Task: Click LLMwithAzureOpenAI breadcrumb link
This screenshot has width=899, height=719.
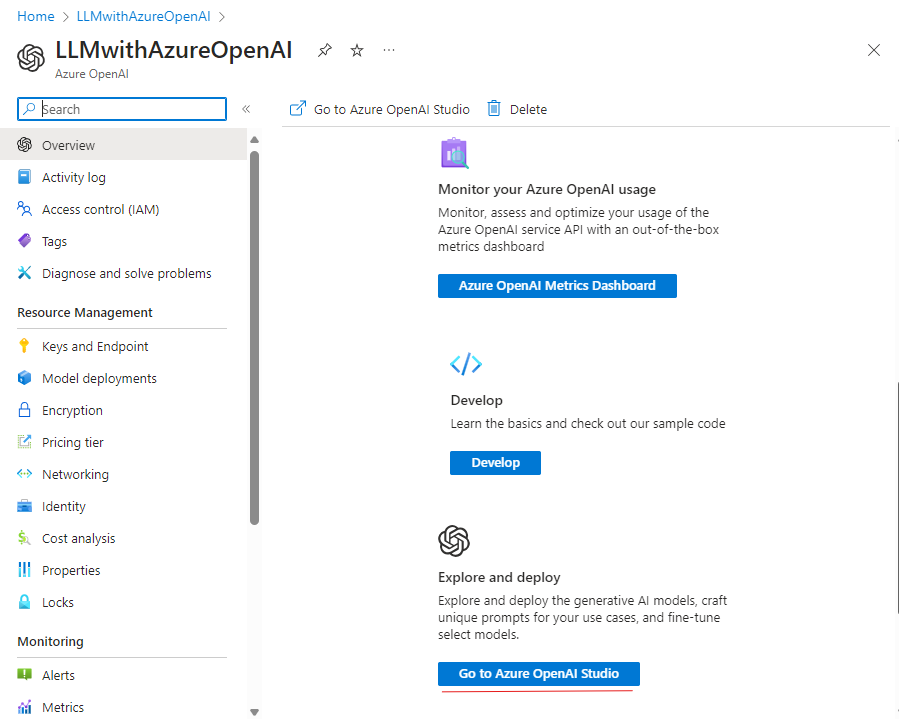Action: [x=143, y=16]
